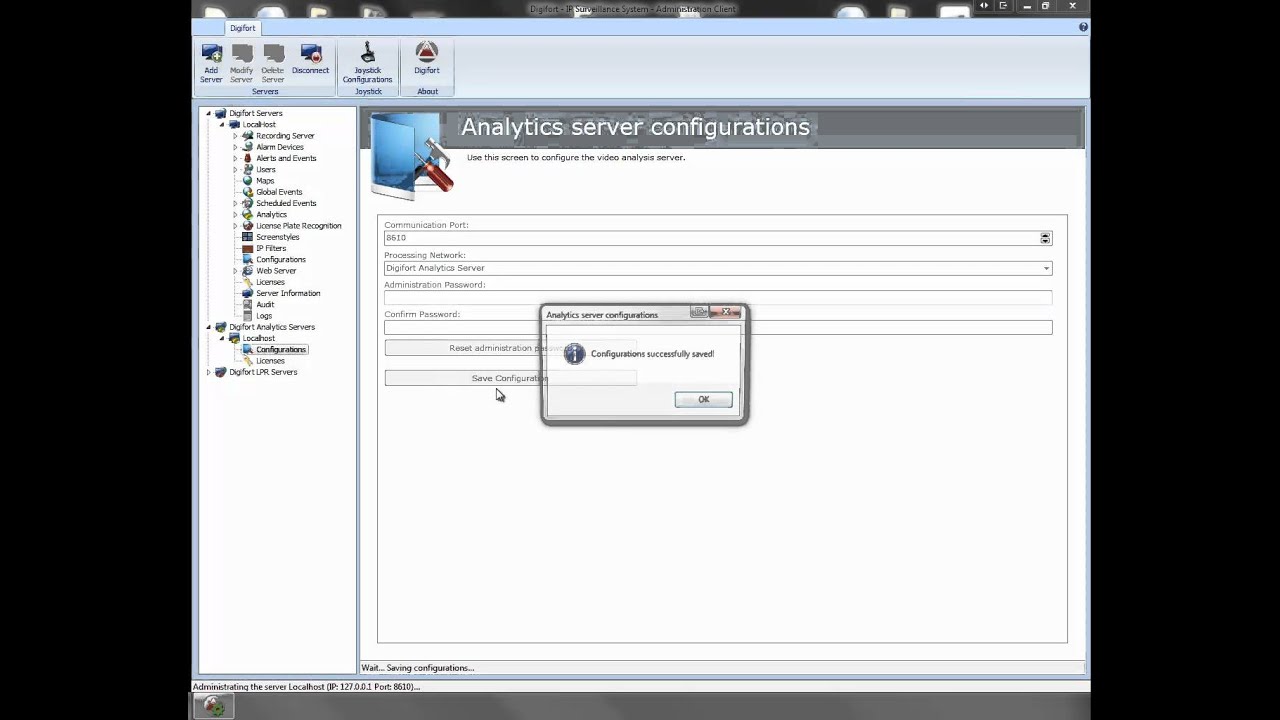Click the Reset administration password button

click(510, 348)
